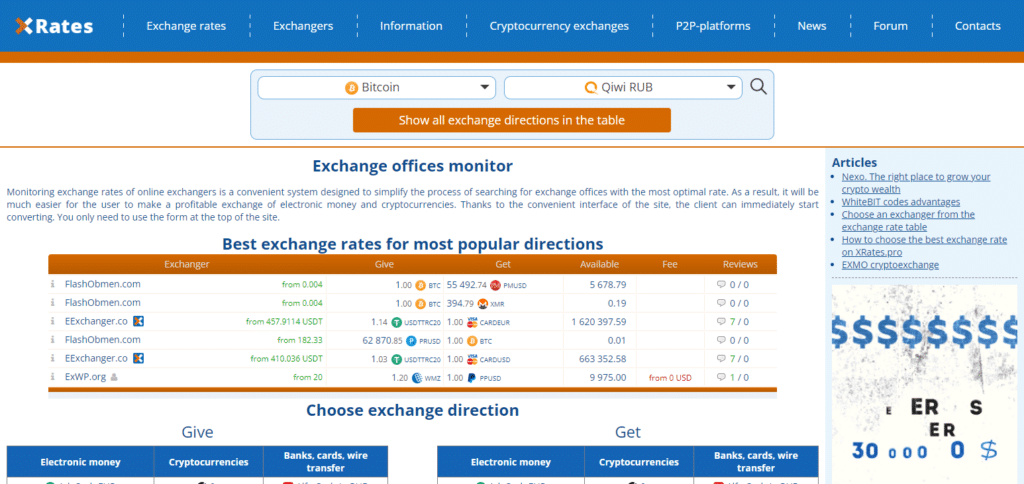Click the XRates logo
Screen dimensions: 1024x484
54,26
